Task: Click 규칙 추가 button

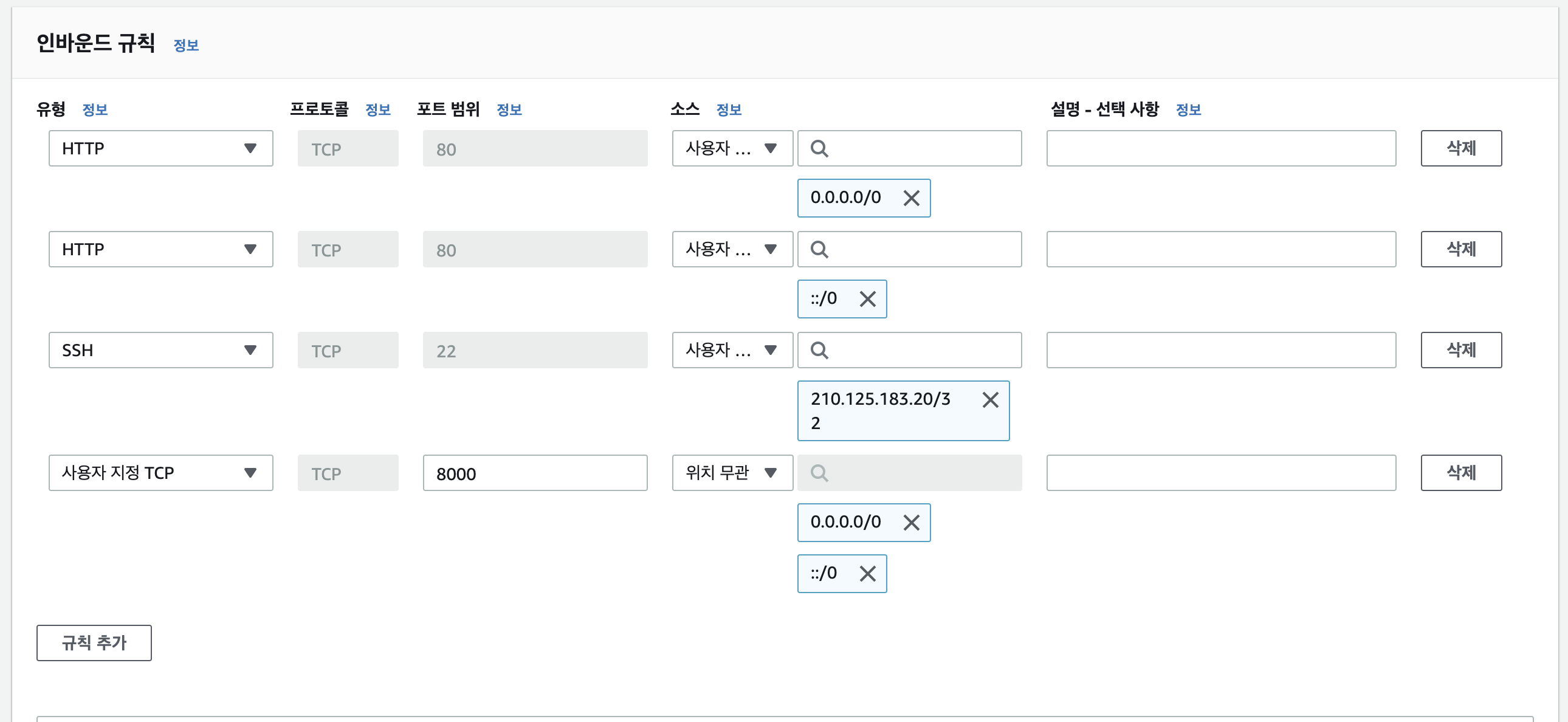Action: [x=94, y=642]
